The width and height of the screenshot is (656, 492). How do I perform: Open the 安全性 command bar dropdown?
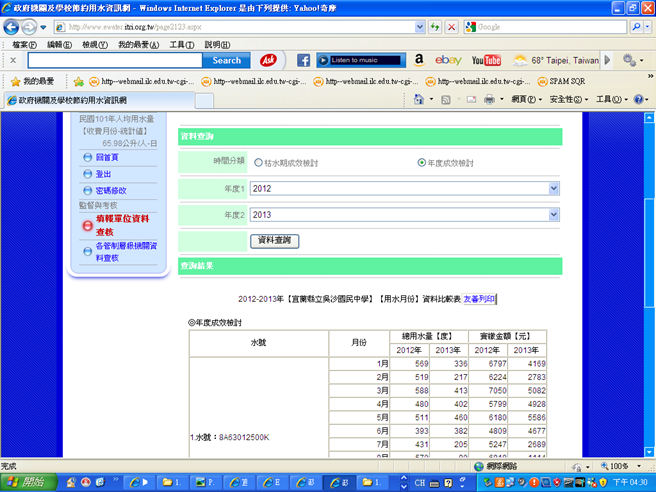point(566,100)
